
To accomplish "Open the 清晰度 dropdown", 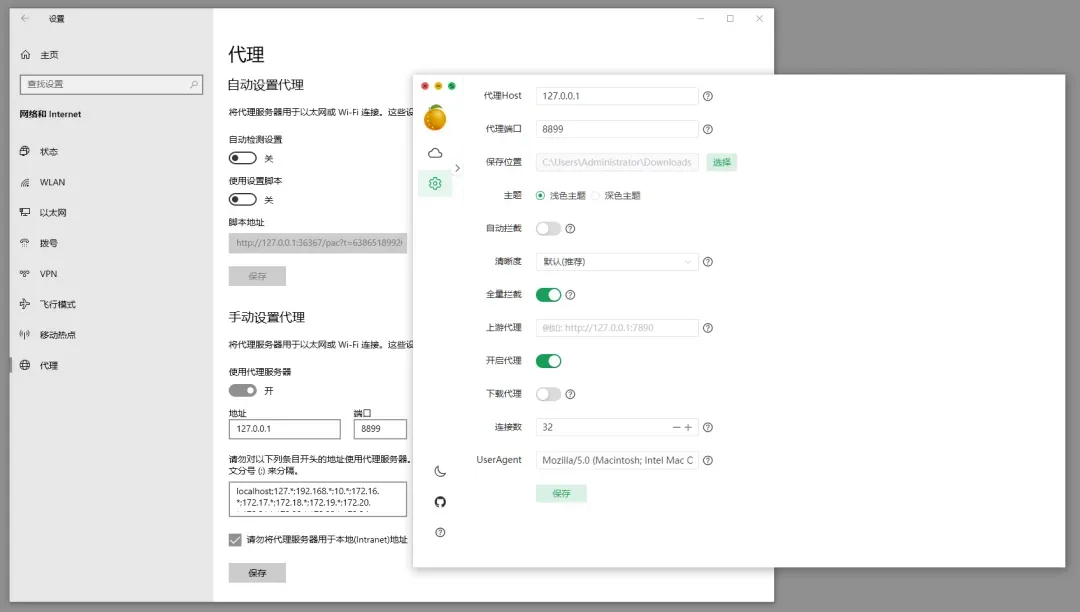I will pos(616,262).
